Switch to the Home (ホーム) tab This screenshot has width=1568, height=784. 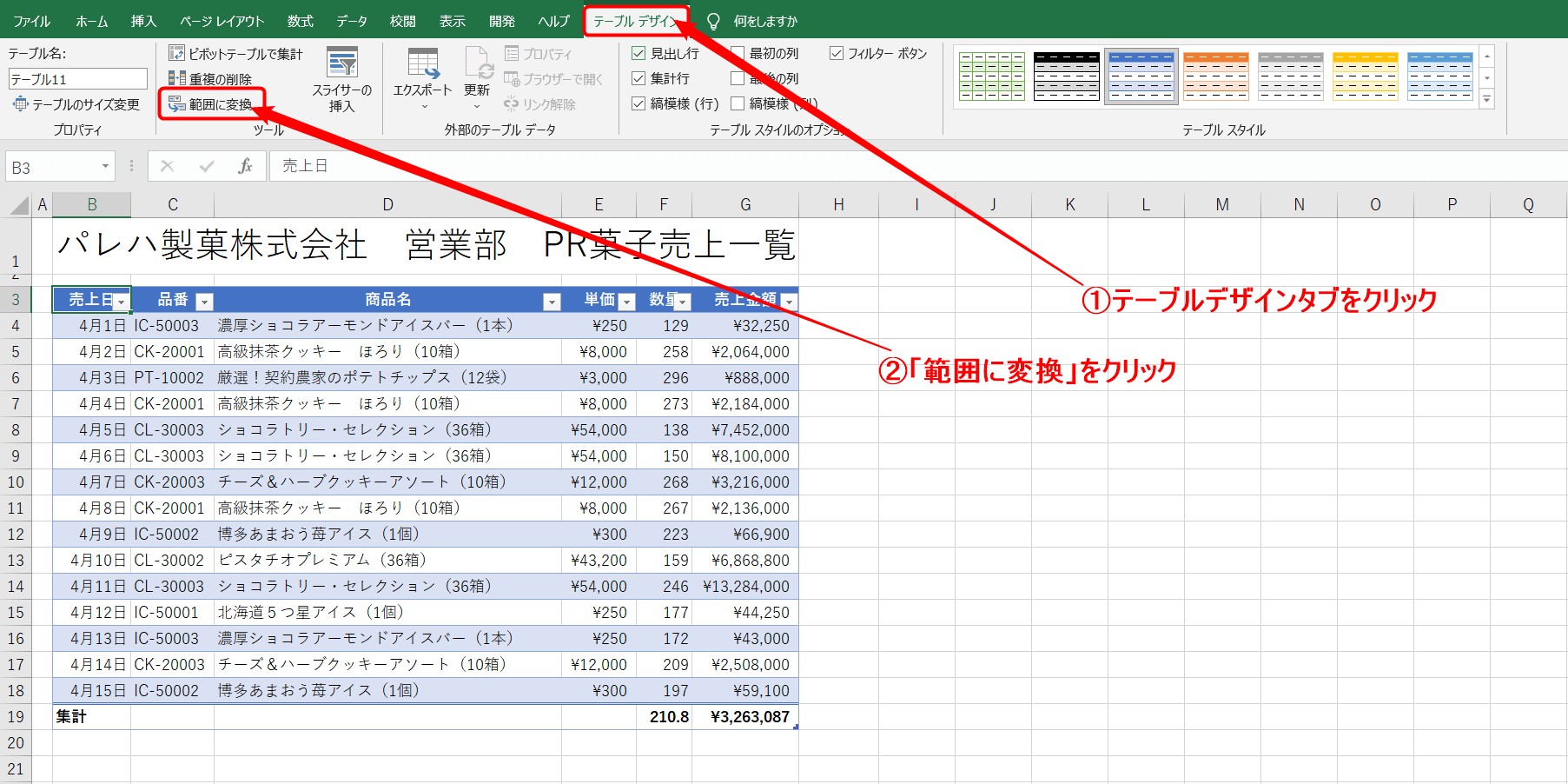[x=91, y=21]
